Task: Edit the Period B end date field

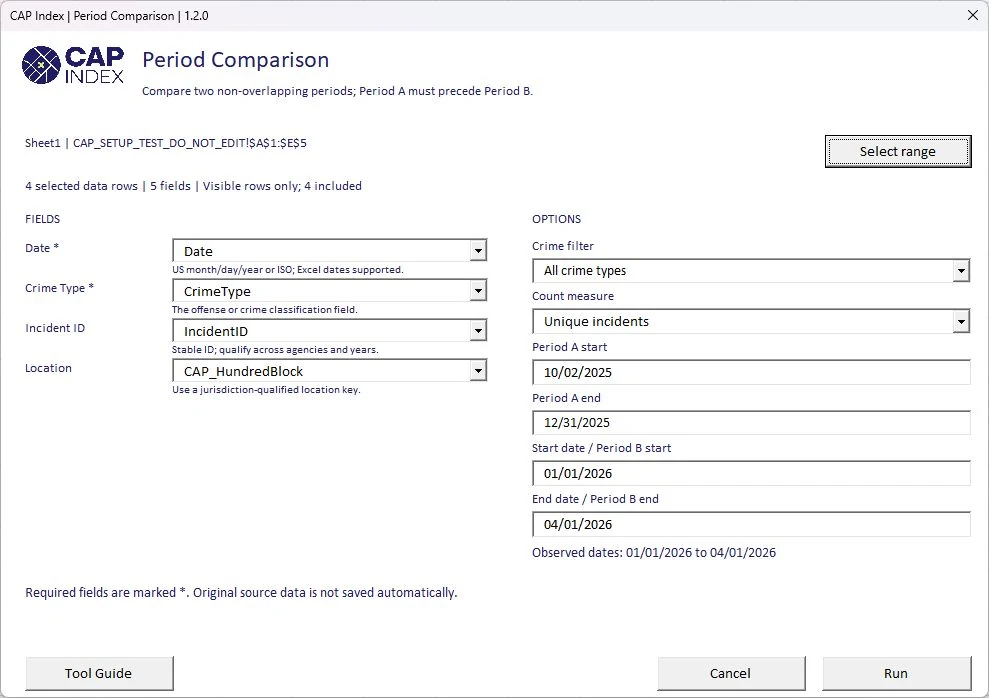Action: tap(751, 524)
